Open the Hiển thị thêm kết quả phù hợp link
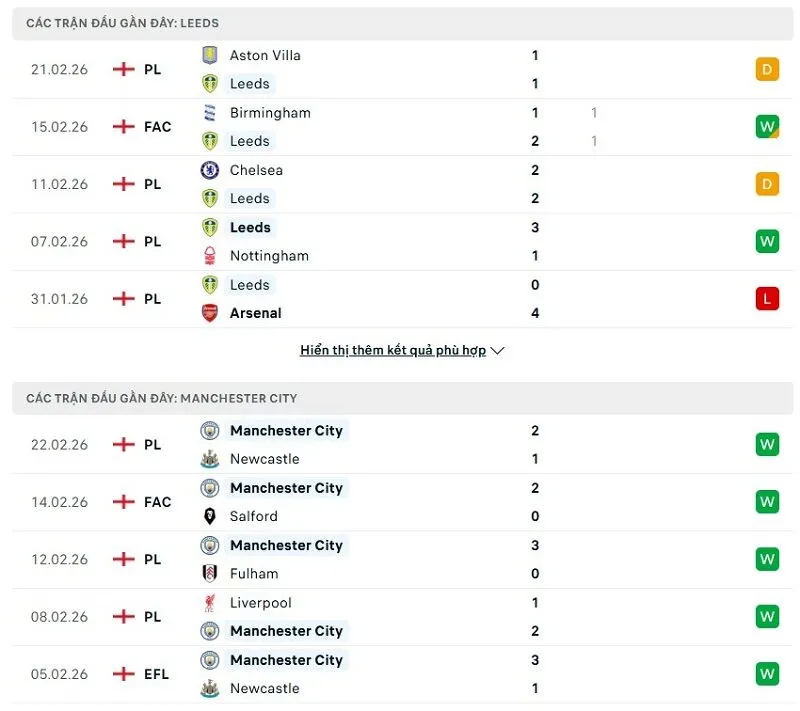The height and width of the screenshot is (711, 800). point(388,350)
